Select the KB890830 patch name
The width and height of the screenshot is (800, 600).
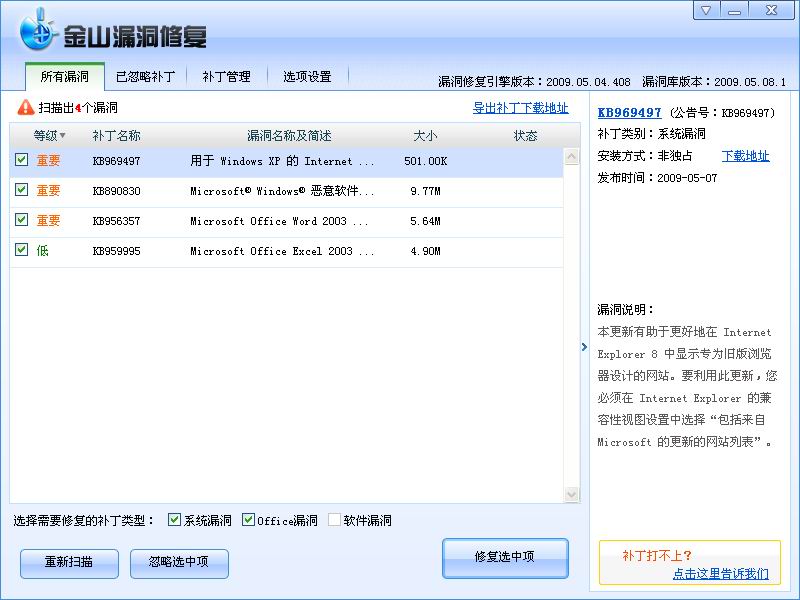click(x=116, y=191)
